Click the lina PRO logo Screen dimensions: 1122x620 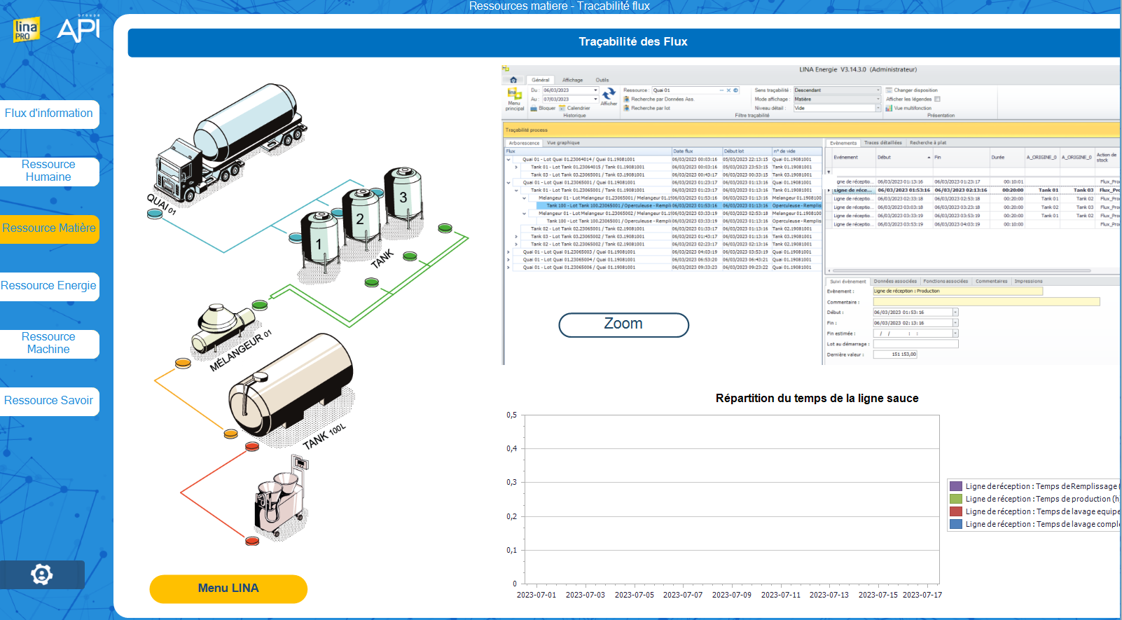click(26, 29)
